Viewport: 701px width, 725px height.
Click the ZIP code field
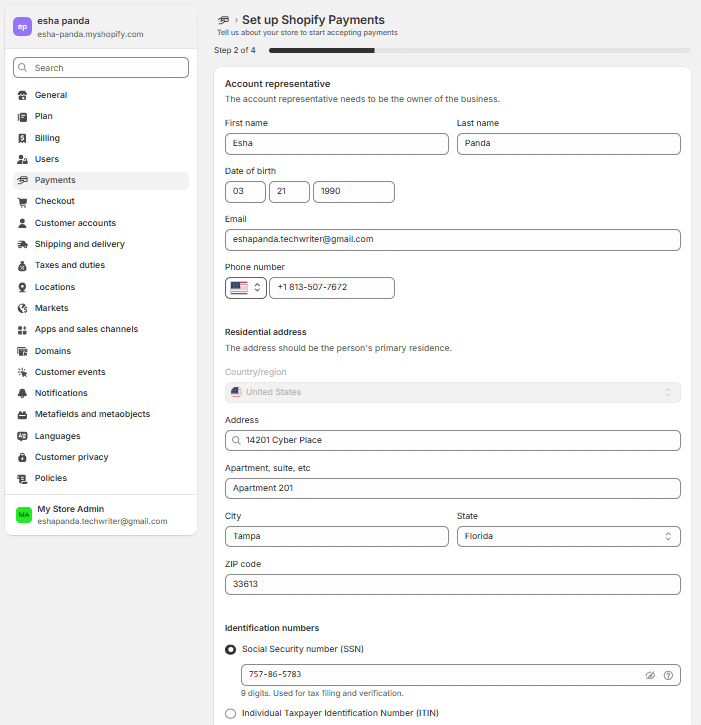click(x=453, y=584)
